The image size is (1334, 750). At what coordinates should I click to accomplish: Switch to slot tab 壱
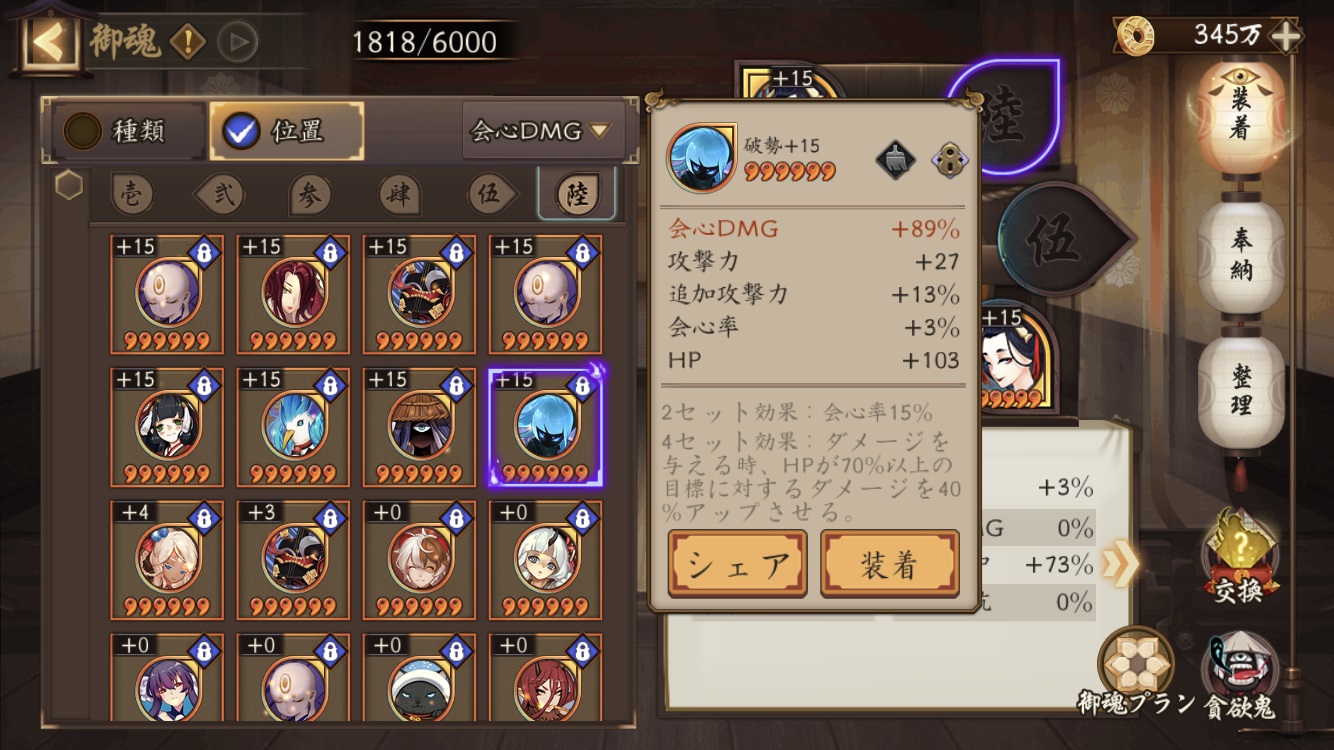[x=132, y=195]
